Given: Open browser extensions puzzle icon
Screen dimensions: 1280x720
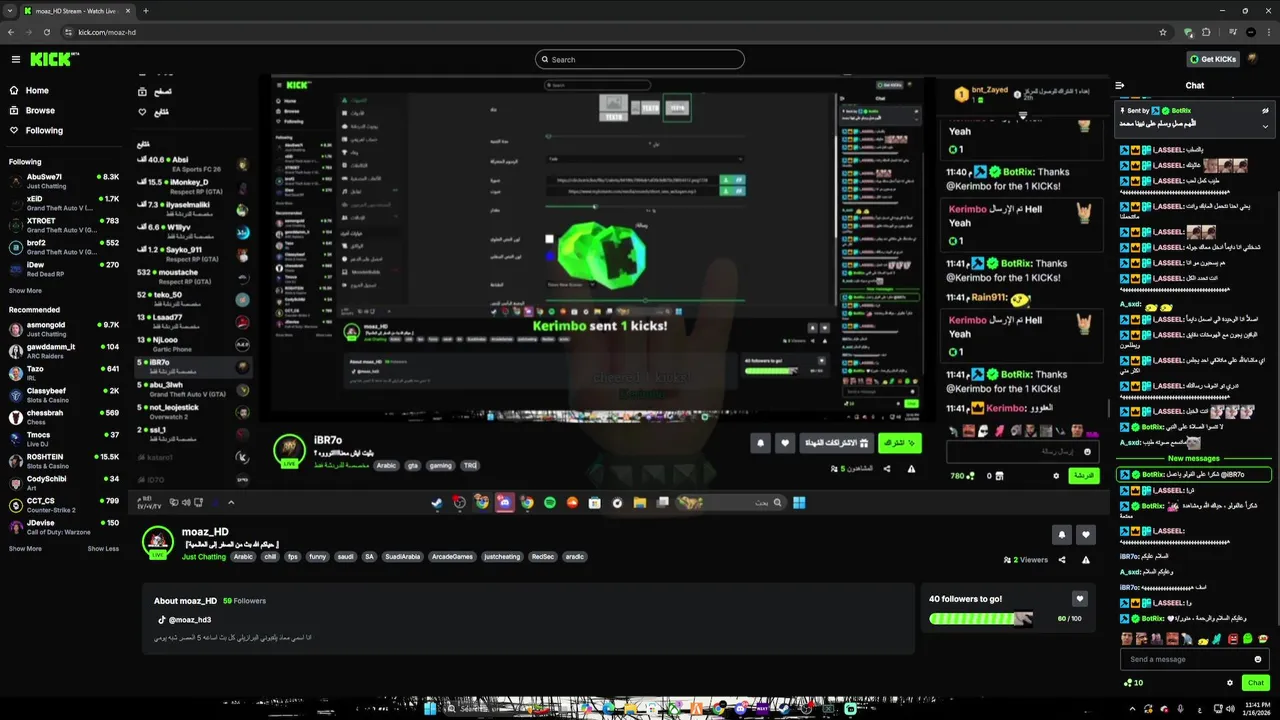Looking at the screenshot, I should point(1206,32).
